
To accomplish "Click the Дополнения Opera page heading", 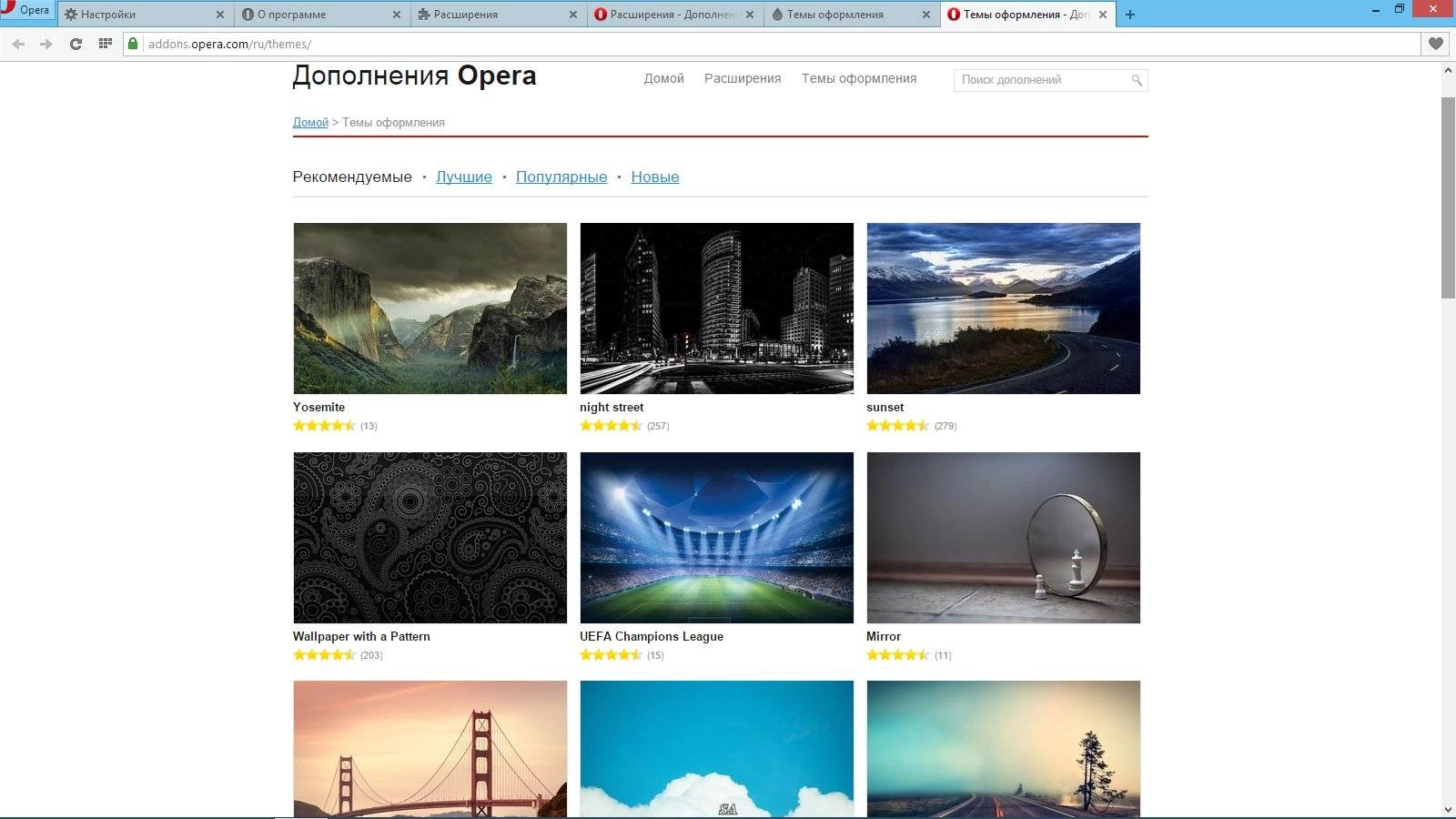I will click(x=414, y=76).
